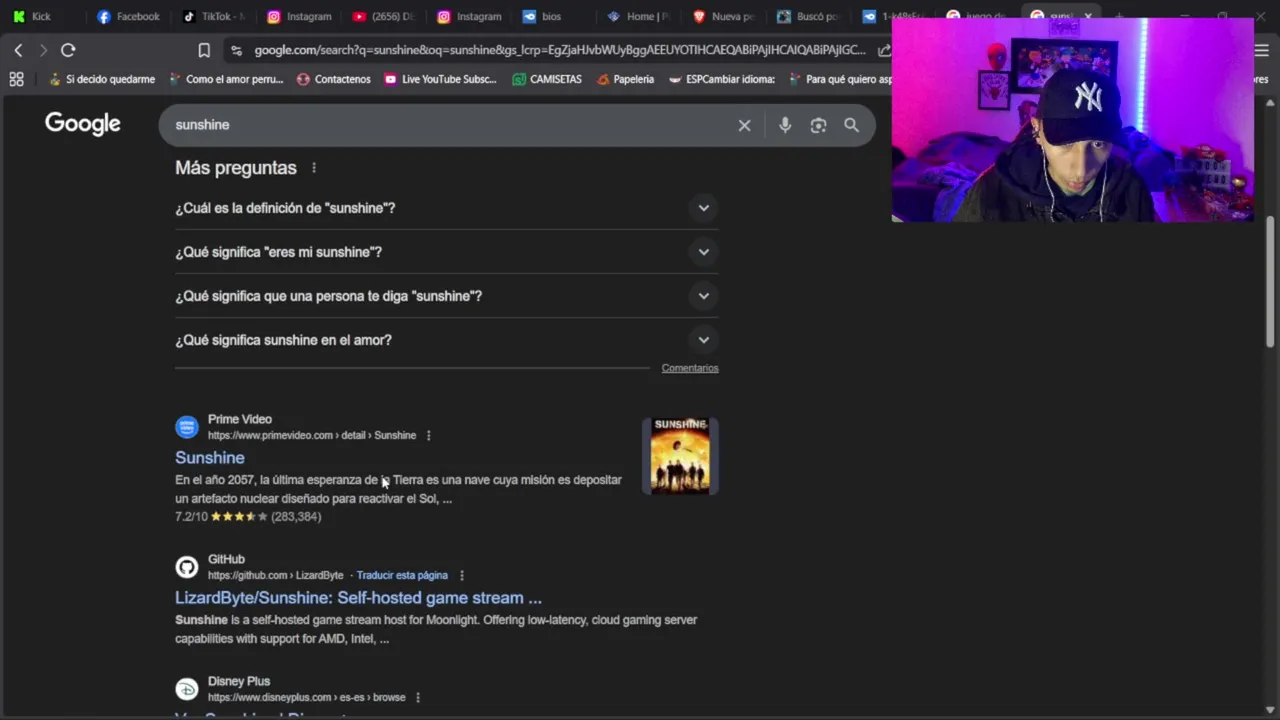Open the Sunshine Prime Video result title
This screenshot has height=720, width=1280.
point(210,458)
